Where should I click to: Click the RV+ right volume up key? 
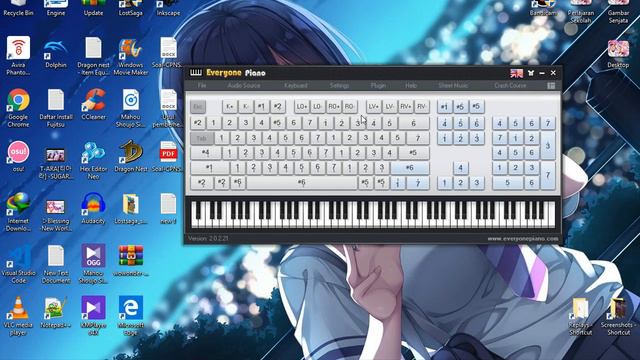tap(405, 107)
